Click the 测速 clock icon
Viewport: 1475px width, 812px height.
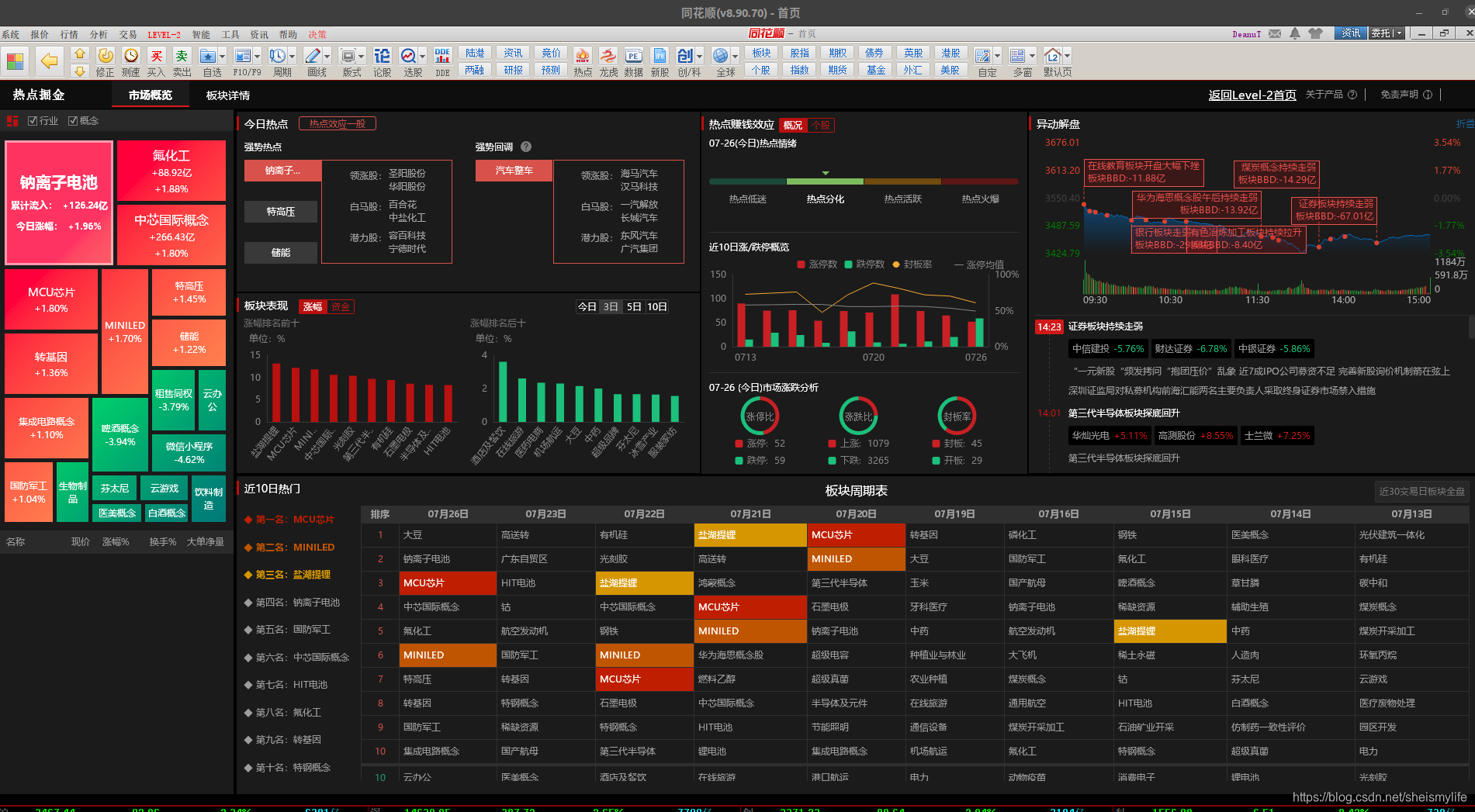pyautogui.click(x=131, y=55)
